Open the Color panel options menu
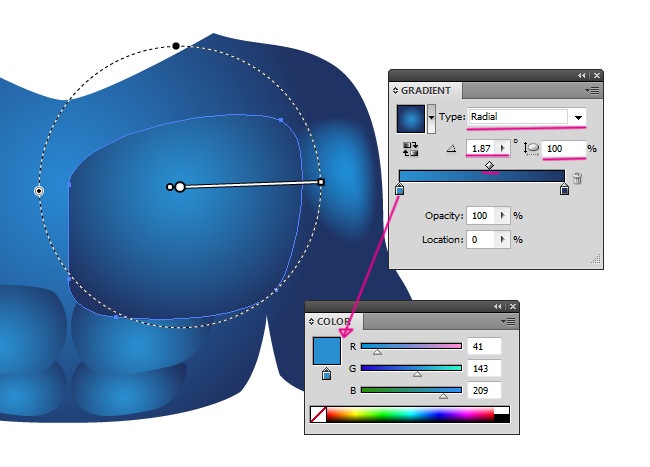 tap(510, 322)
